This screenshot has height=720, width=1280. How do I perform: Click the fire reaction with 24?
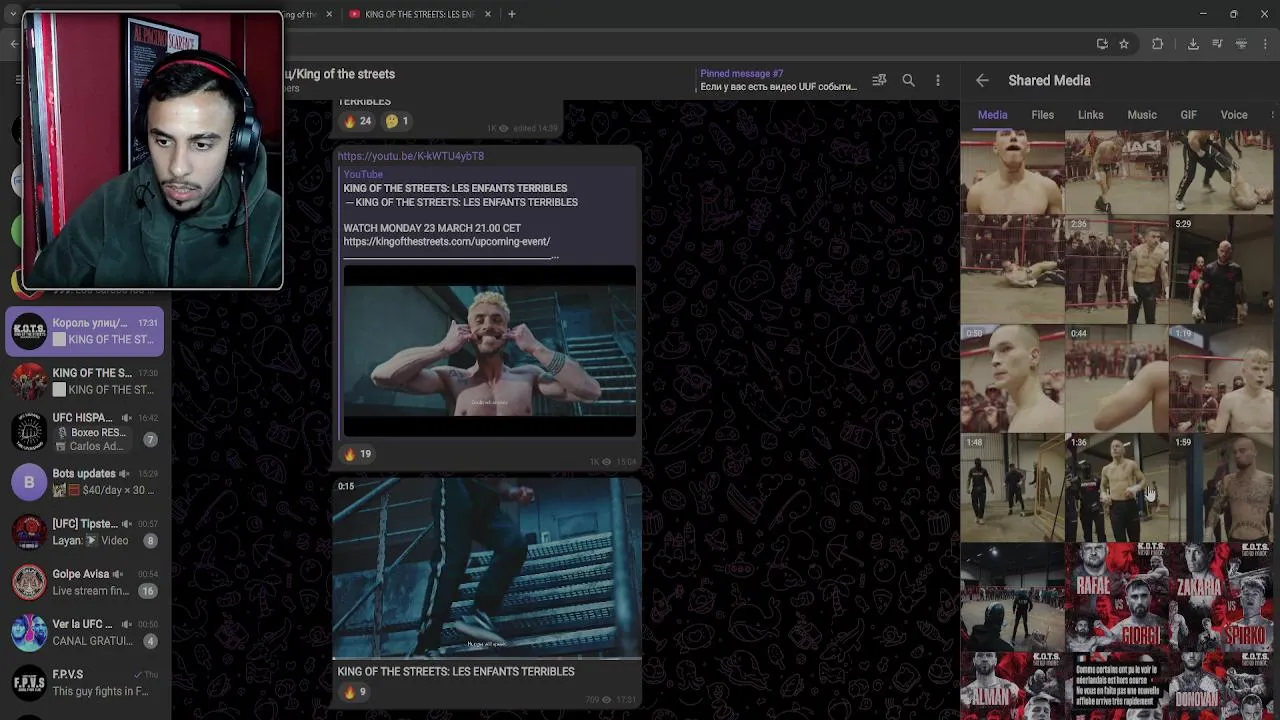pos(357,121)
